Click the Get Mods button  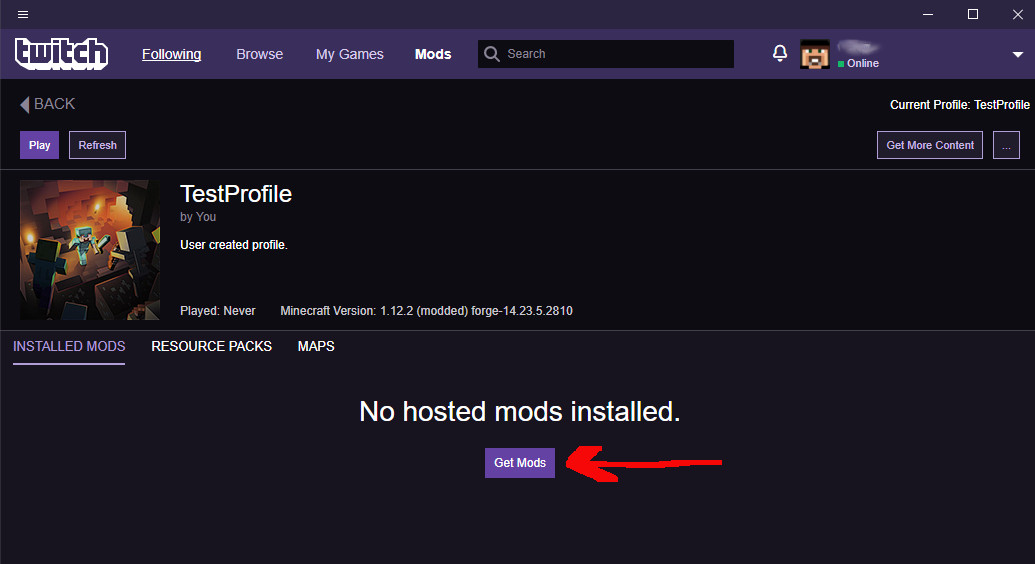[x=520, y=463]
